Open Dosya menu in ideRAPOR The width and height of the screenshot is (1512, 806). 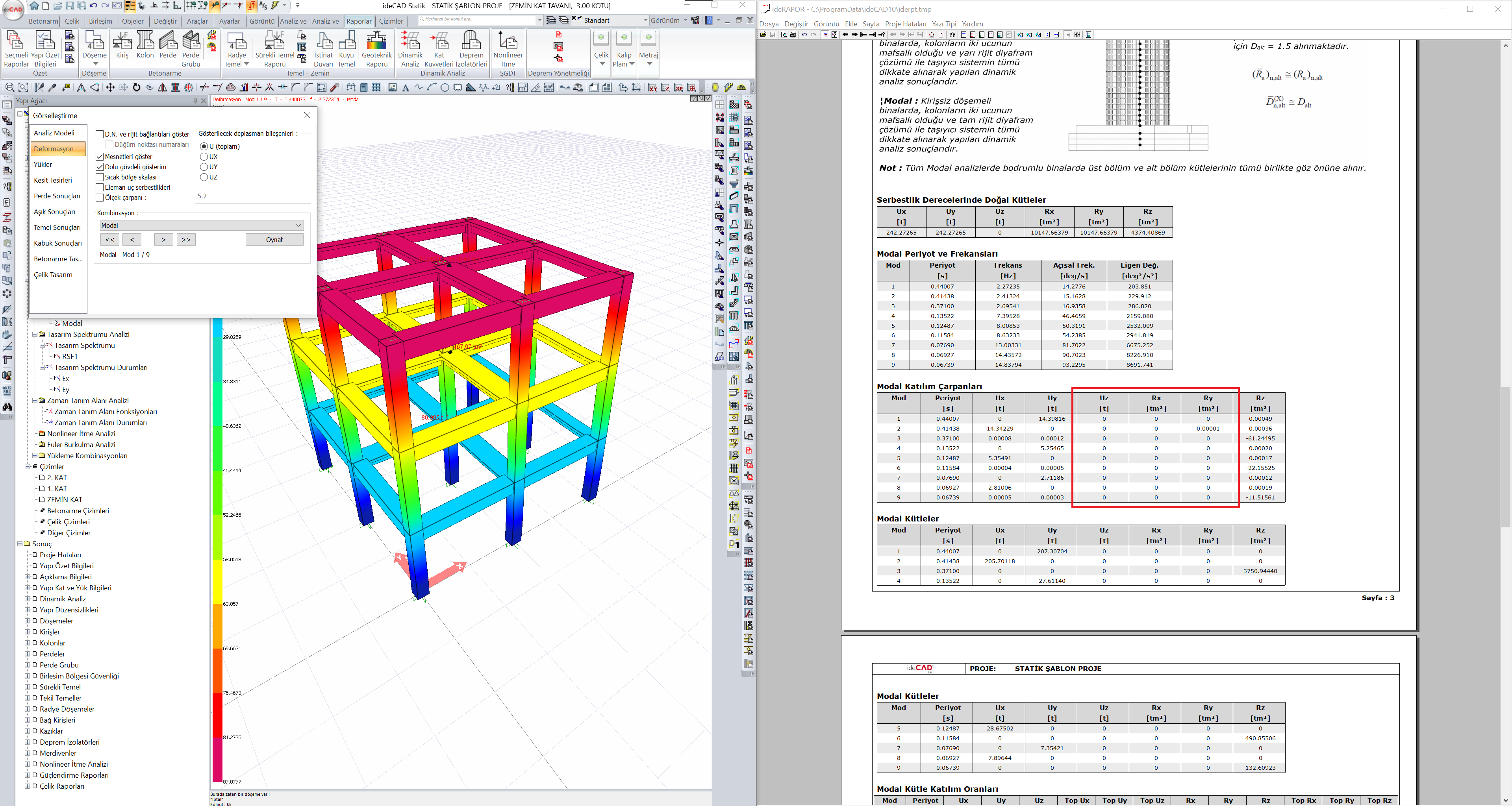click(x=769, y=24)
